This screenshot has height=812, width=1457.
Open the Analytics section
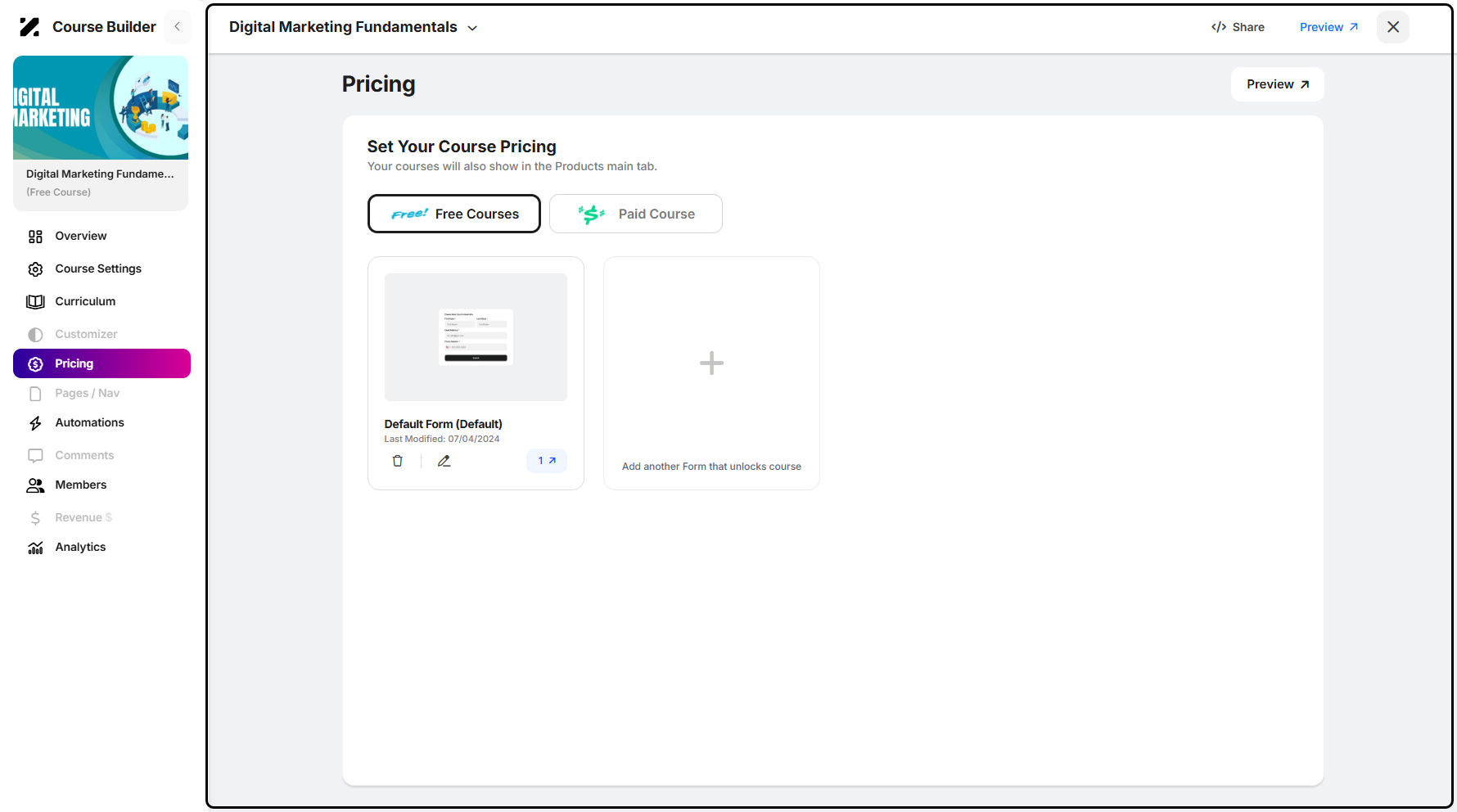(101, 547)
